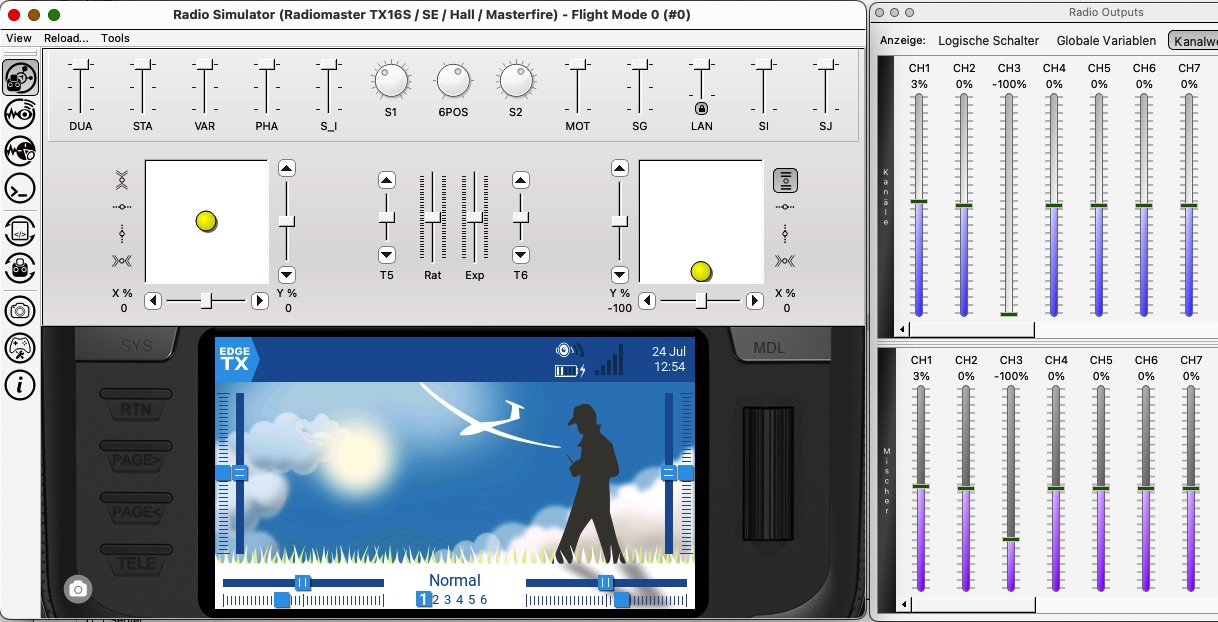Toggle left stick fix-X horizontal lock icon
The width and height of the screenshot is (1218, 622).
(122, 207)
